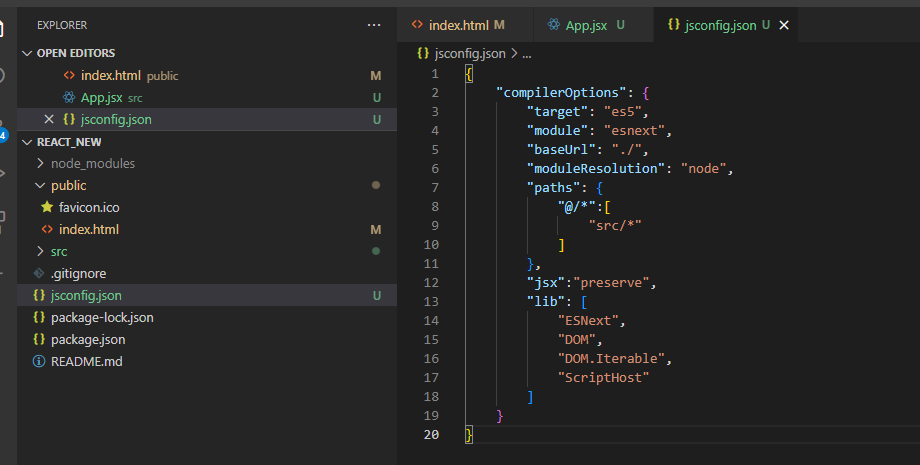The width and height of the screenshot is (920, 465).
Task: Expand the src folder
Action: coord(207,252)
